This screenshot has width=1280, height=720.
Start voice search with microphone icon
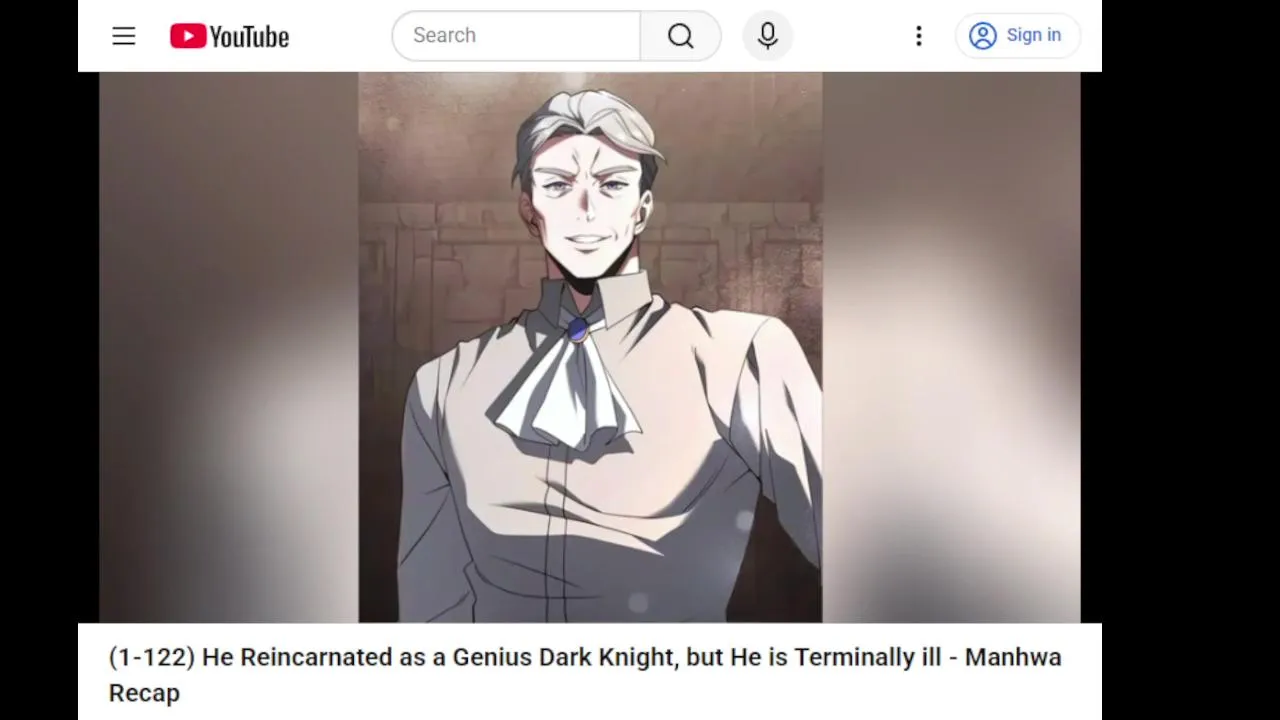(x=767, y=36)
